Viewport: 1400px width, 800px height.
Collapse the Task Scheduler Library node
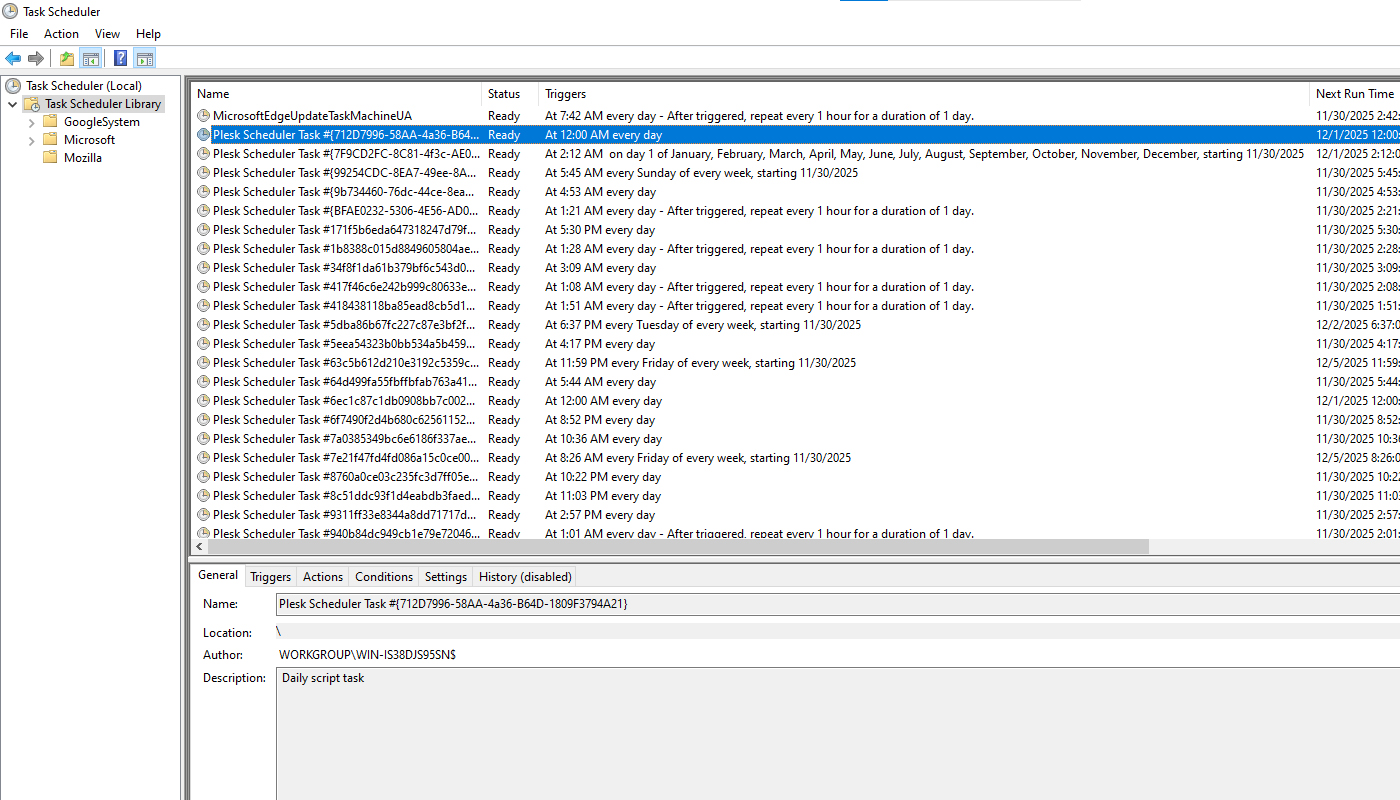click(12, 104)
